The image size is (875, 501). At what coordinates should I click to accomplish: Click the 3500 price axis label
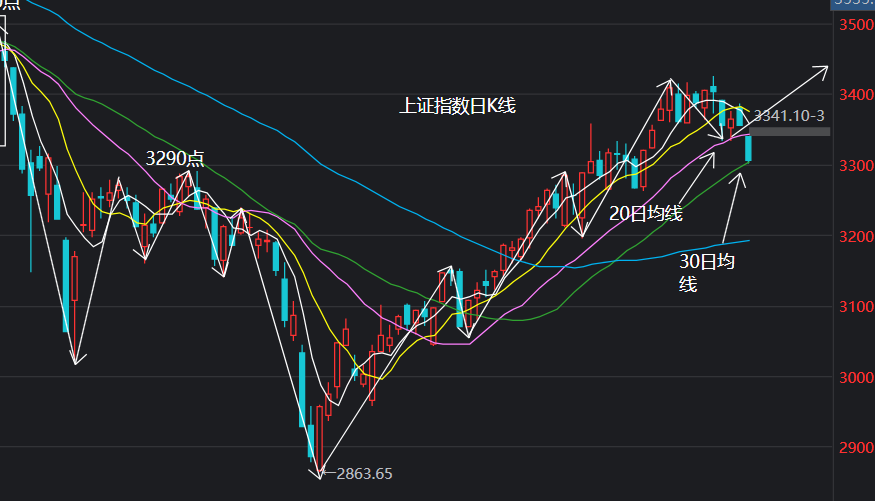857,25
